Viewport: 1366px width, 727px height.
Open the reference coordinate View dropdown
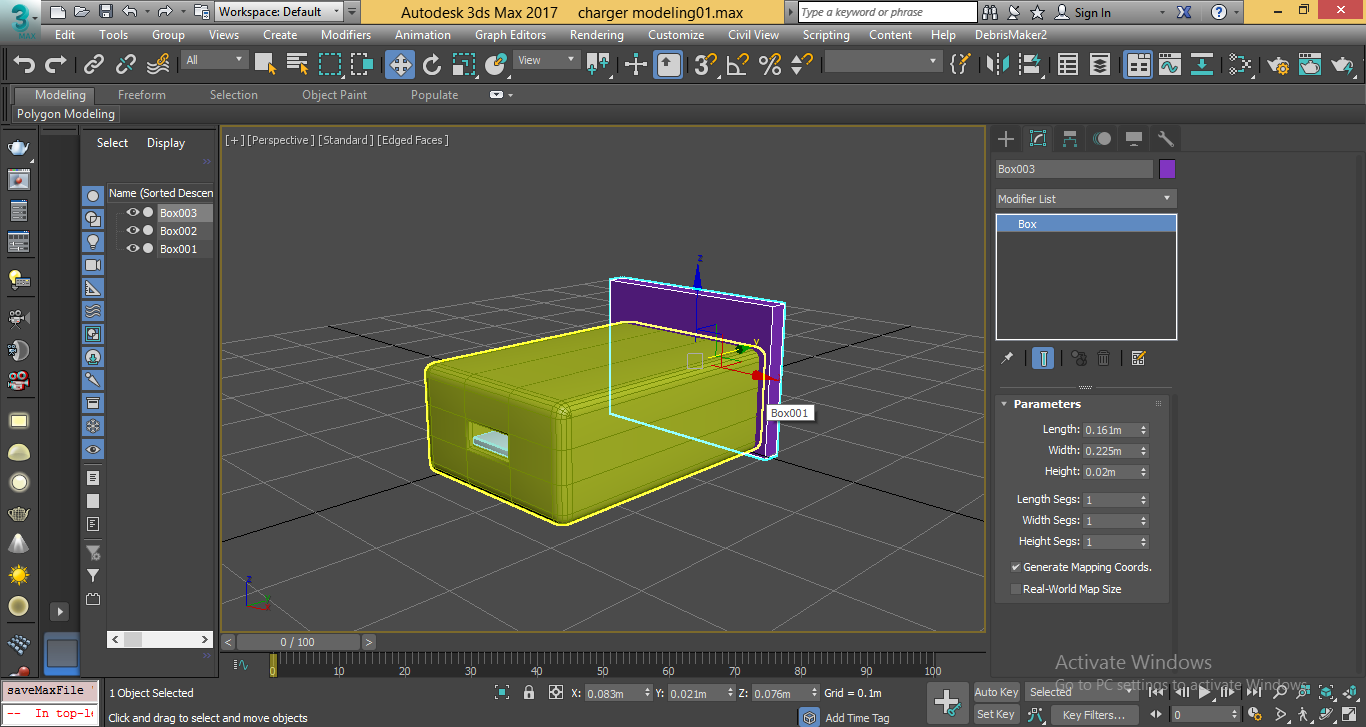pos(546,60)
